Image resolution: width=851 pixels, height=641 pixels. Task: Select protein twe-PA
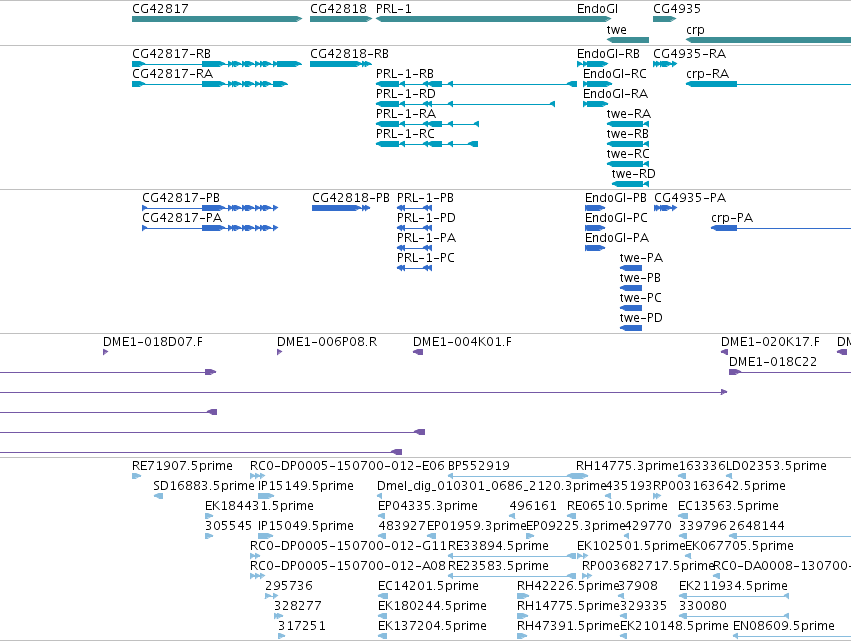tap(631, 268)
